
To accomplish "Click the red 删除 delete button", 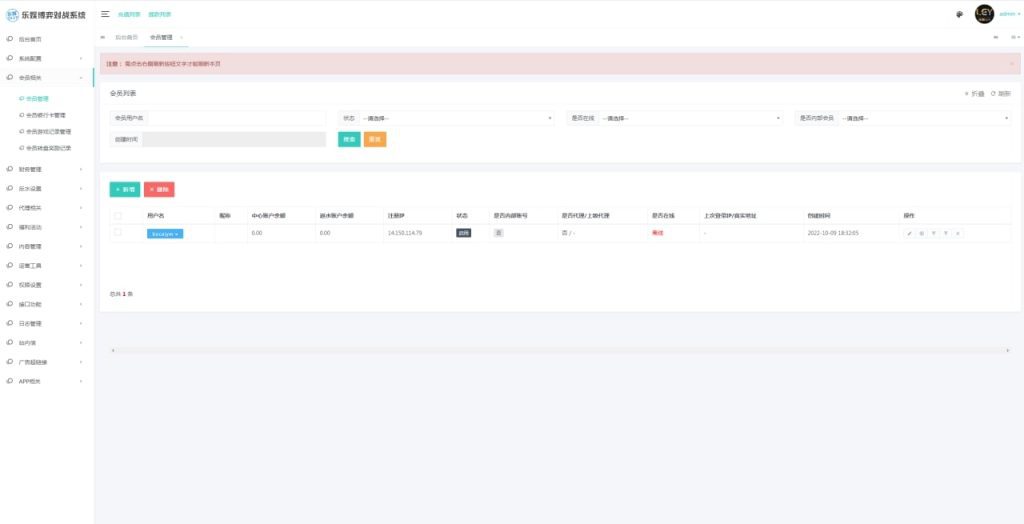I will click(x=159, y=189).
